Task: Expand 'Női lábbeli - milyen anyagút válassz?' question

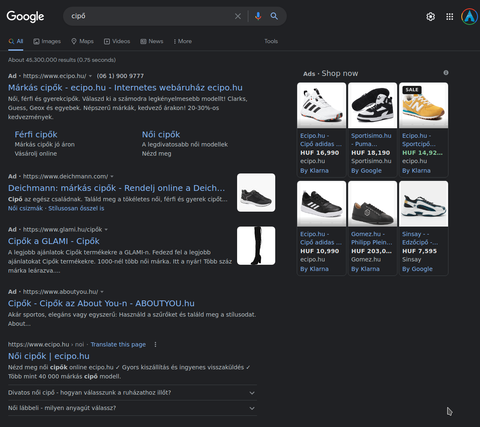Action: click(132, 408)
